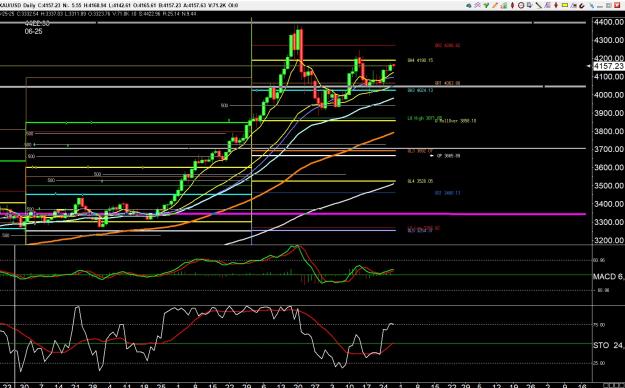The height and width of the screenshot is (388, 625).
Task: Minimize the chart window
Action: [600, 6]
